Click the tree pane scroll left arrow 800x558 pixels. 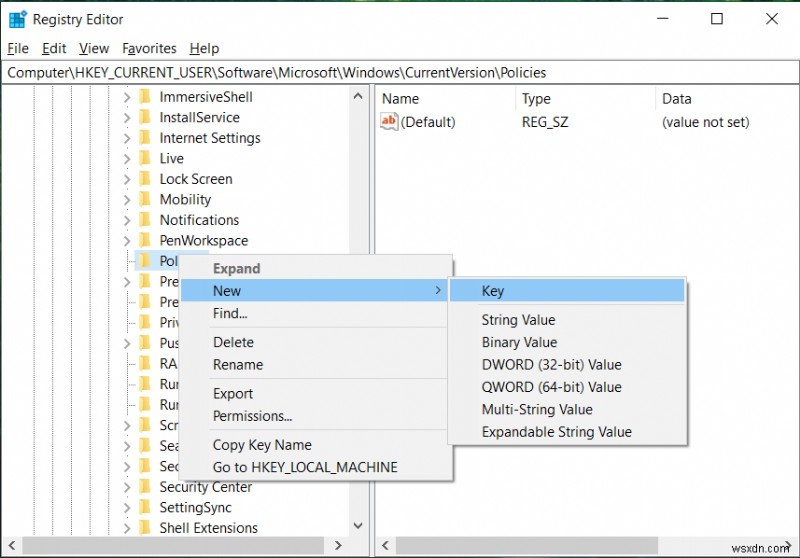(x=12, y=545)
